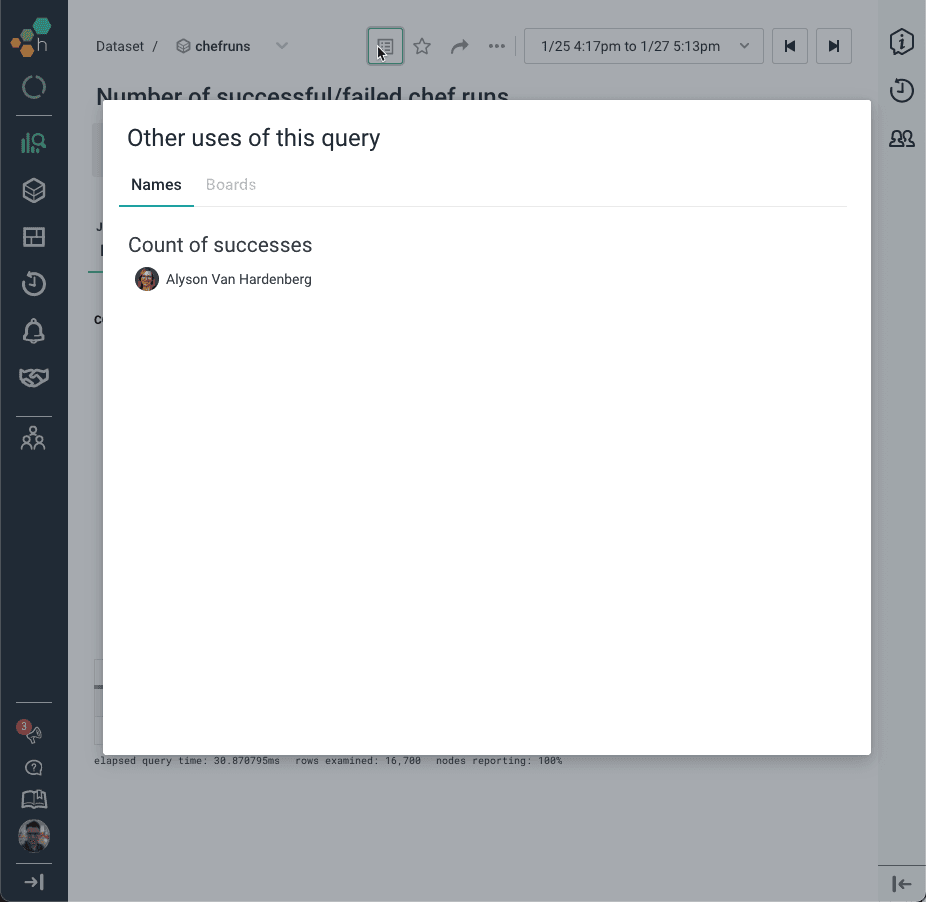Click the user profile avatar in sidebar
The image size is (926, 902).
(x=34, y=836)
